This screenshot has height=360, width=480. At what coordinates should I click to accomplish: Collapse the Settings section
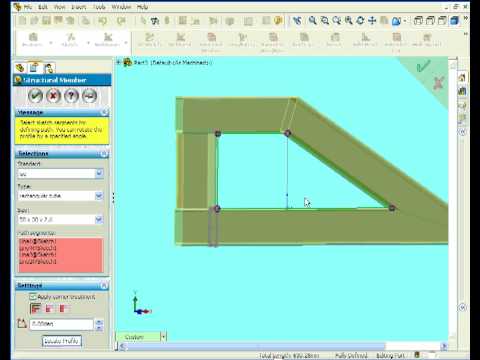(104, 286)
